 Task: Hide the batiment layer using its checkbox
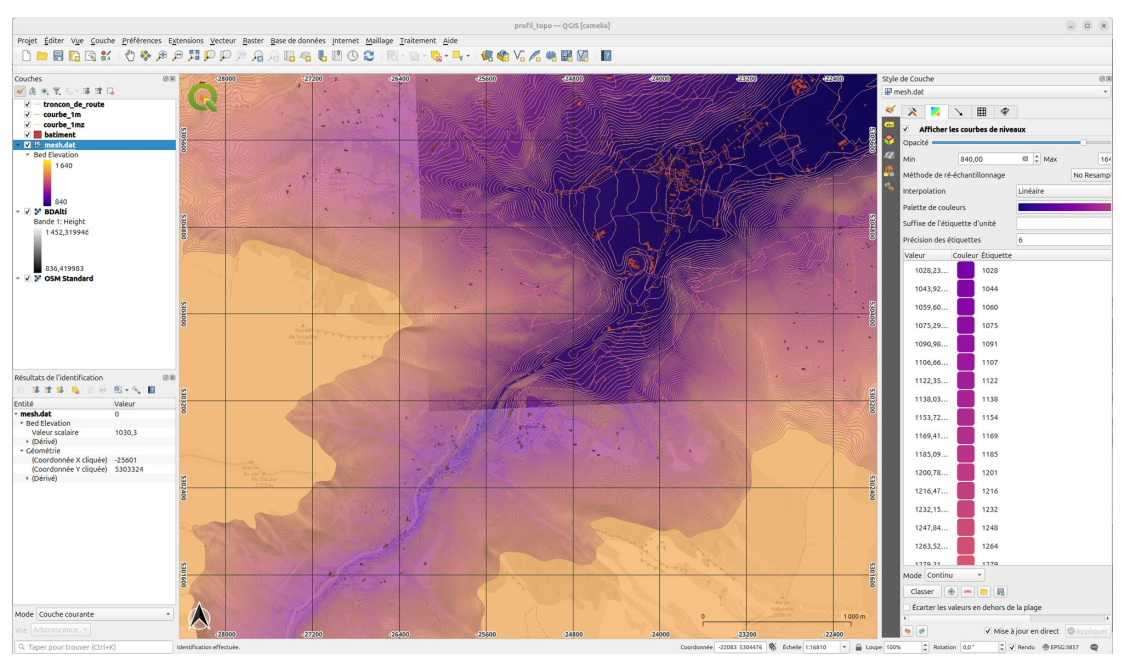[27, 134]
